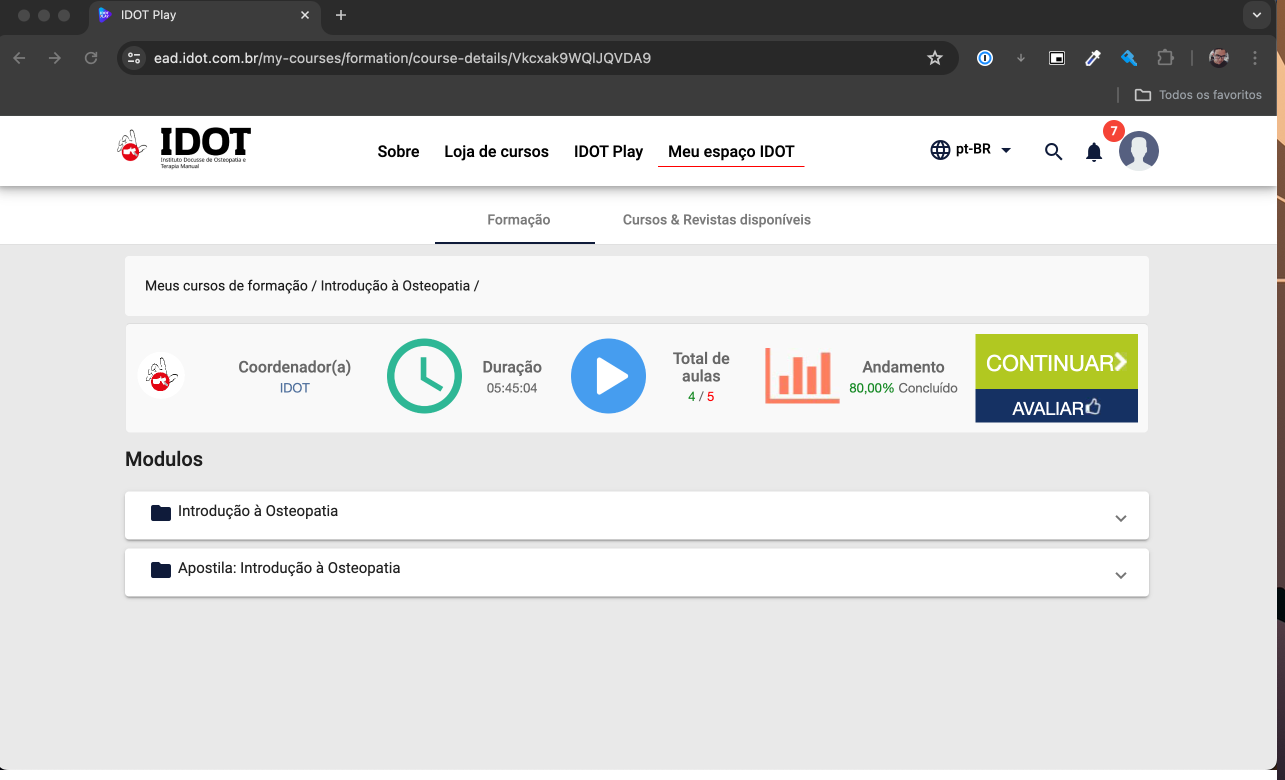
Task: Click the blue play button icon
Action: pos(608,376)
